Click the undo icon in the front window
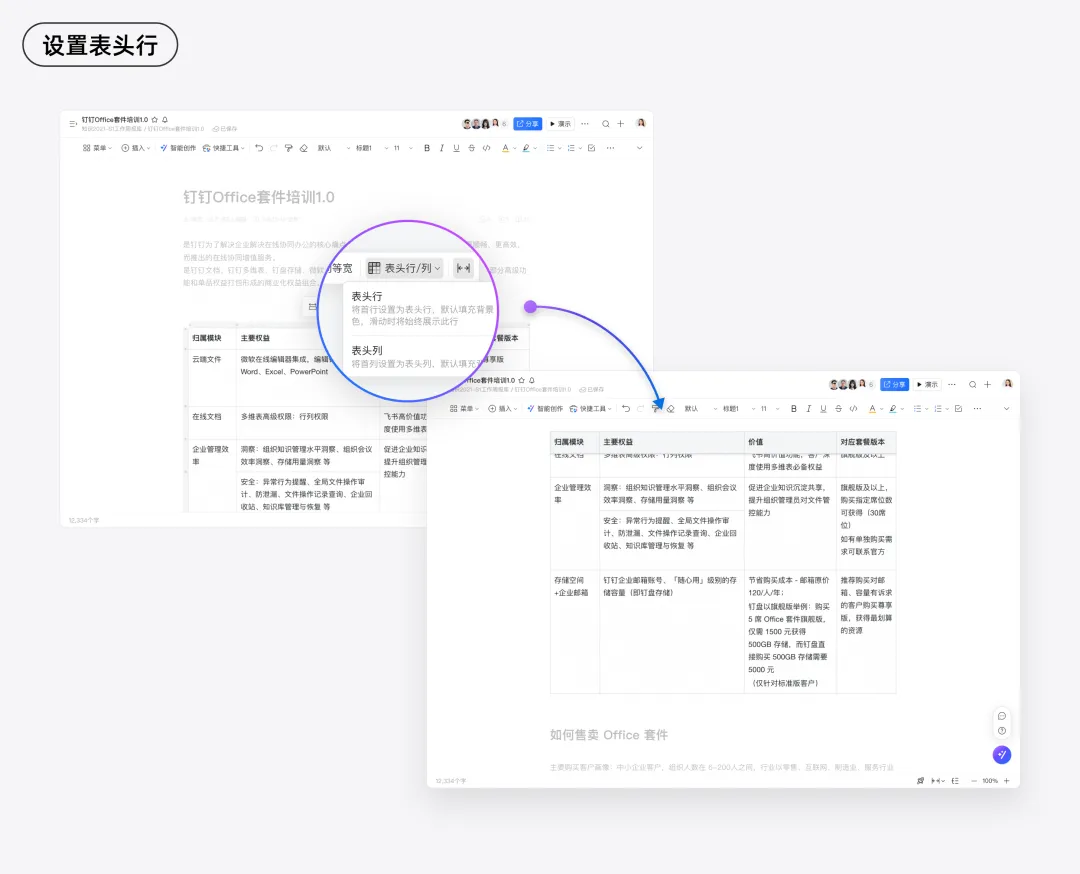The height and width of the screenshot is (874, 1080). click(x=626, y=408)
